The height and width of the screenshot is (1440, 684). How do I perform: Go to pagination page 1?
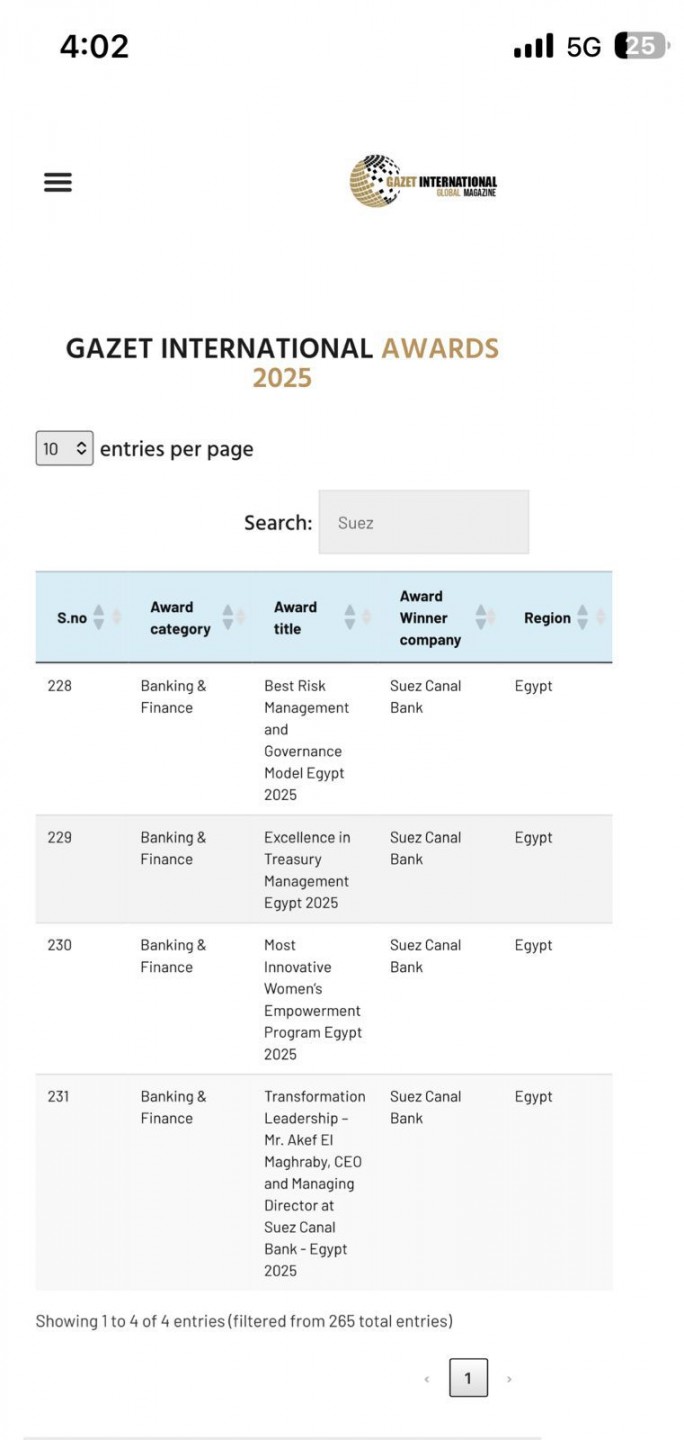coord(468,1379)
